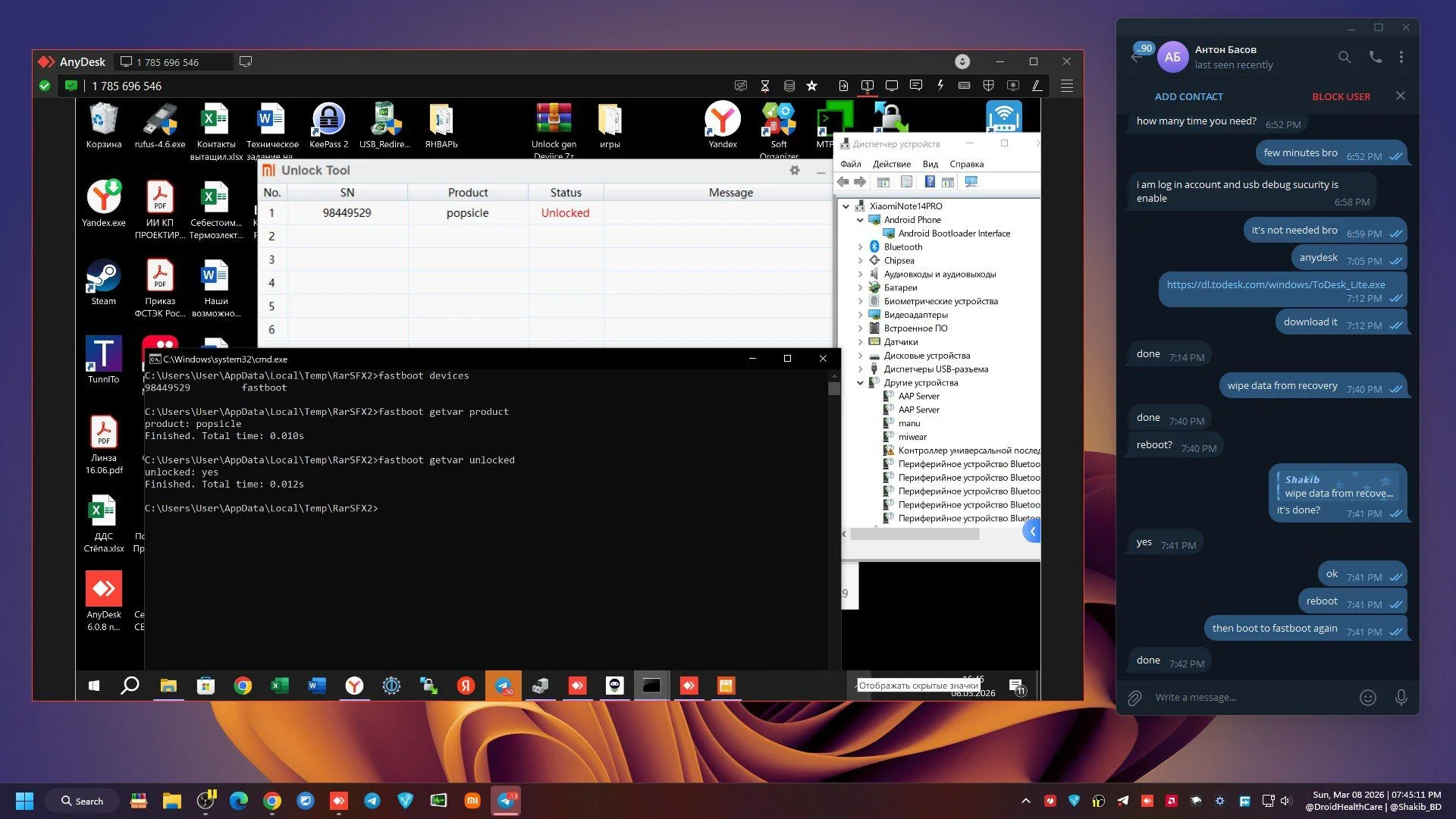Click the Device Manager horizontal scrollbar
The image size is (1456, 819).
point(915,534)
